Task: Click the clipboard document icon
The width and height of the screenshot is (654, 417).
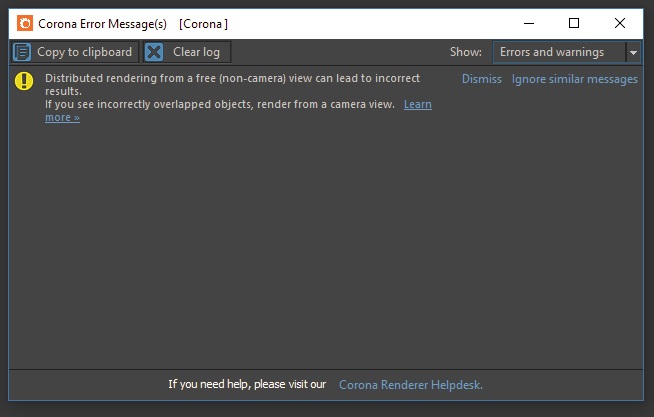Action: (22, 52)
